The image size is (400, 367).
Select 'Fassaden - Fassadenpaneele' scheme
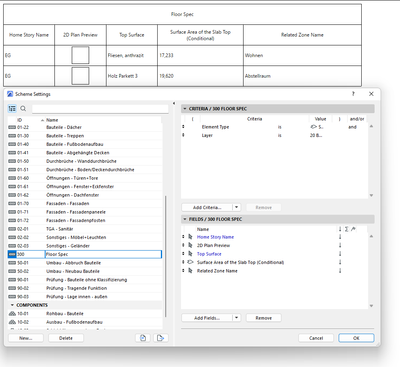(x=76, y=212)
